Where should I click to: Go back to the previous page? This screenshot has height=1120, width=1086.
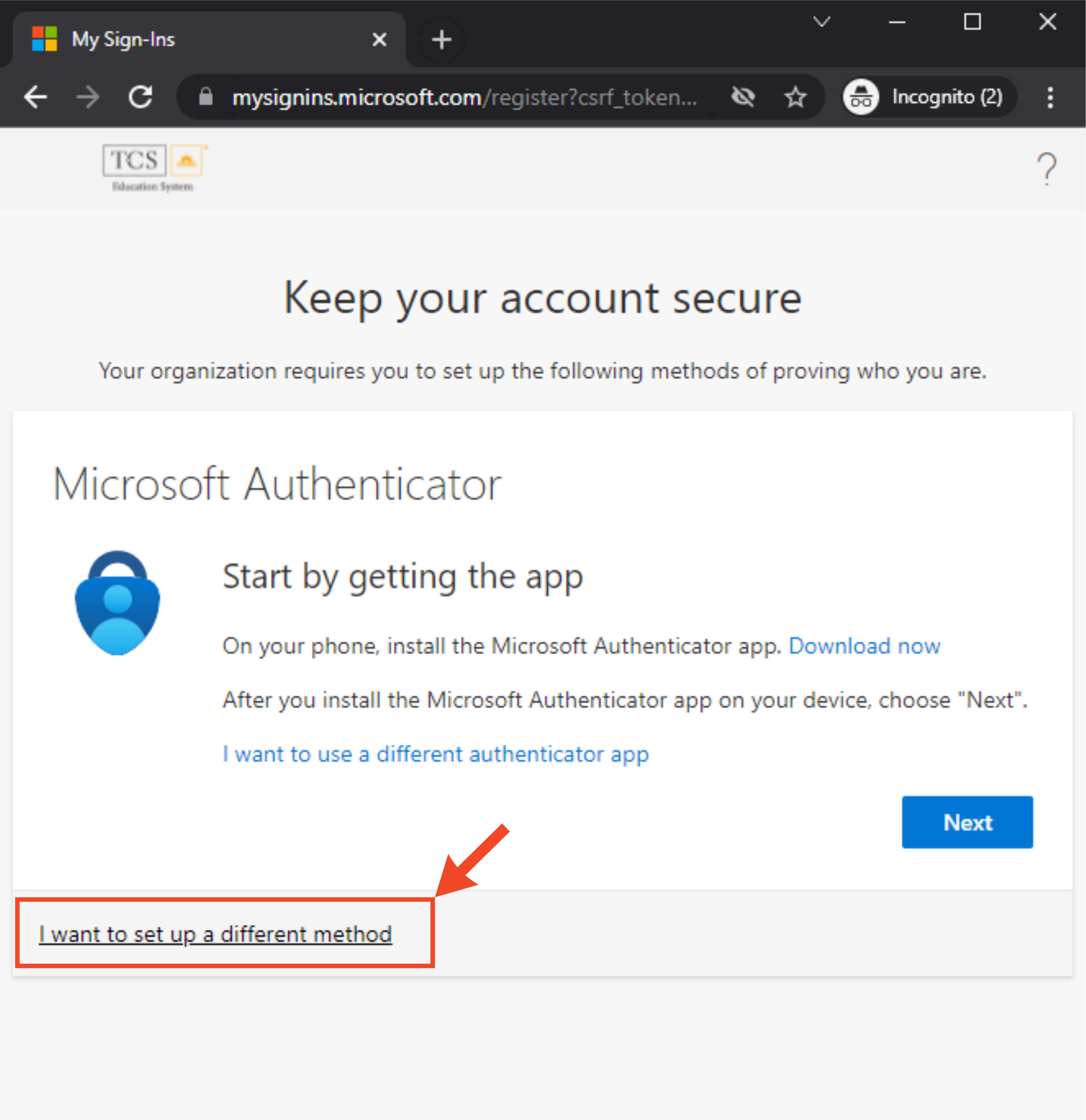pyautogui.click(x=35, y=97)
